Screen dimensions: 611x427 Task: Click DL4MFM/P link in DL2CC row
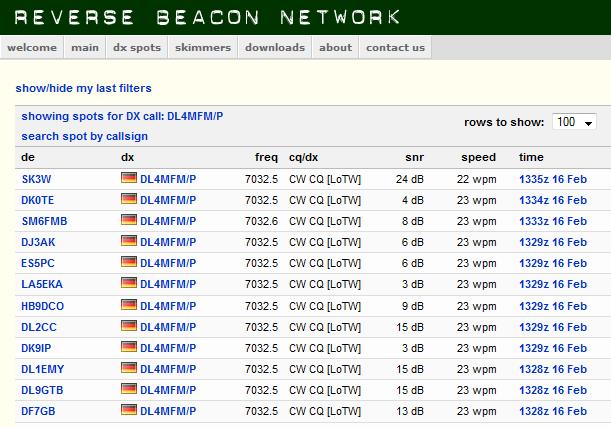coord(168,326)
